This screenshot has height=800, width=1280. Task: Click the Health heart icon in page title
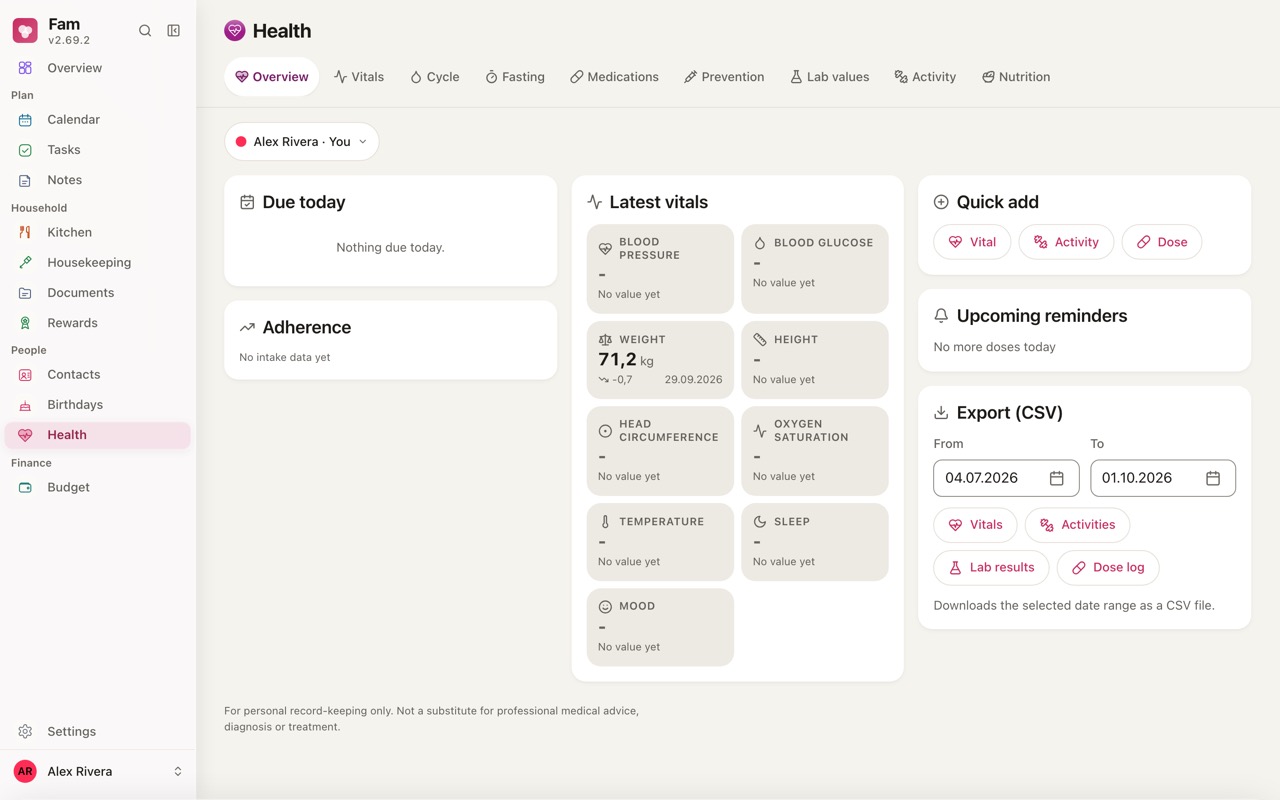[235, 31]
